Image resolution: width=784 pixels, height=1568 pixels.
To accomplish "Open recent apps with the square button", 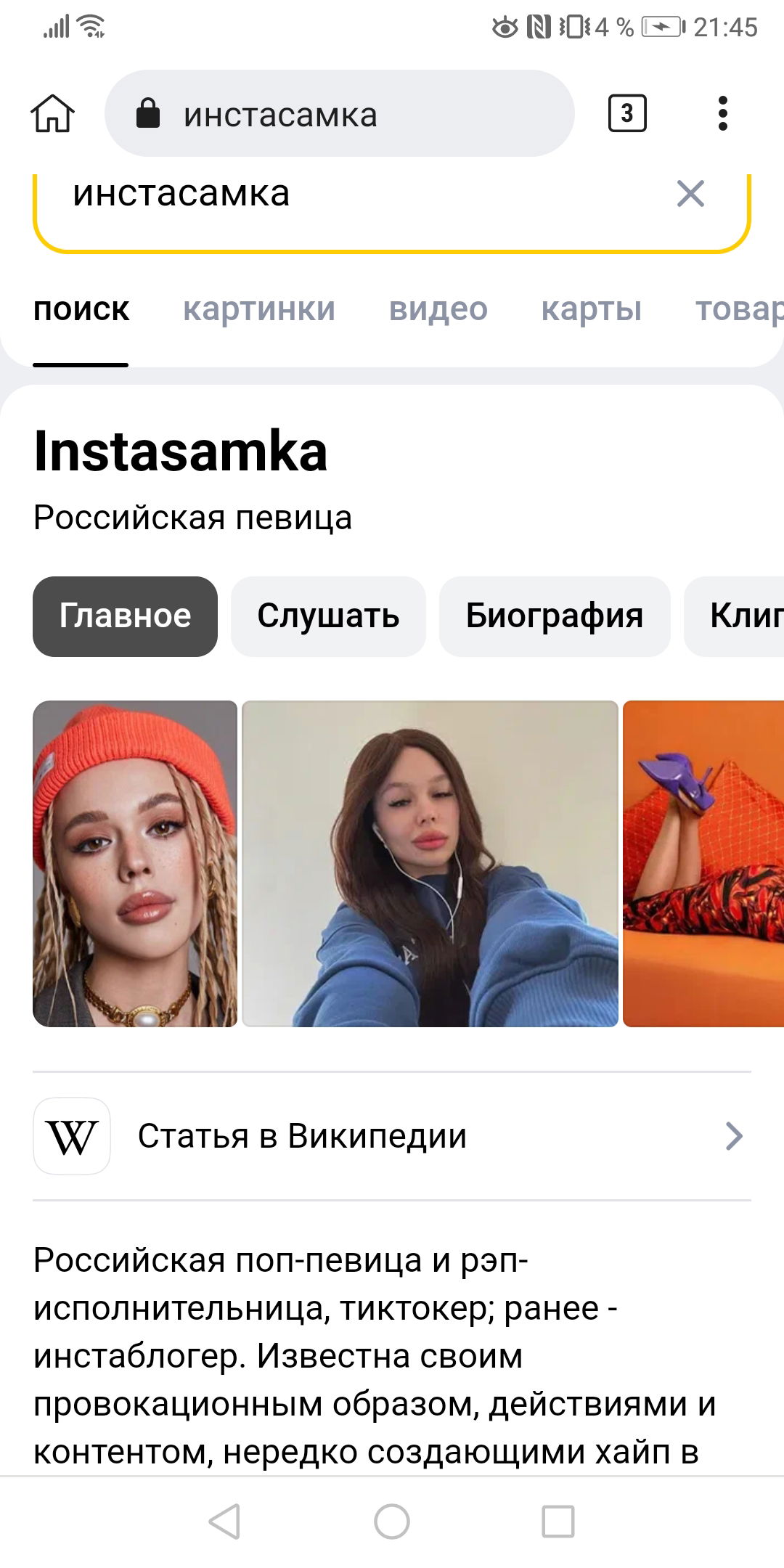I will point(558,1522).
